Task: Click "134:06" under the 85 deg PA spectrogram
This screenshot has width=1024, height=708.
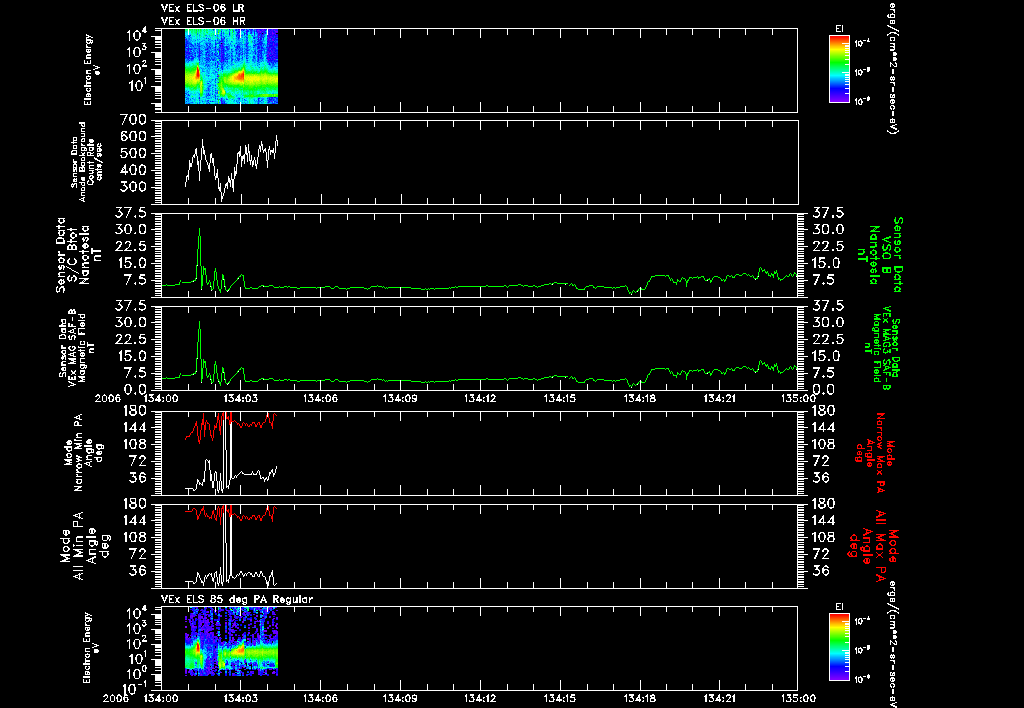Action: (320, 698)
